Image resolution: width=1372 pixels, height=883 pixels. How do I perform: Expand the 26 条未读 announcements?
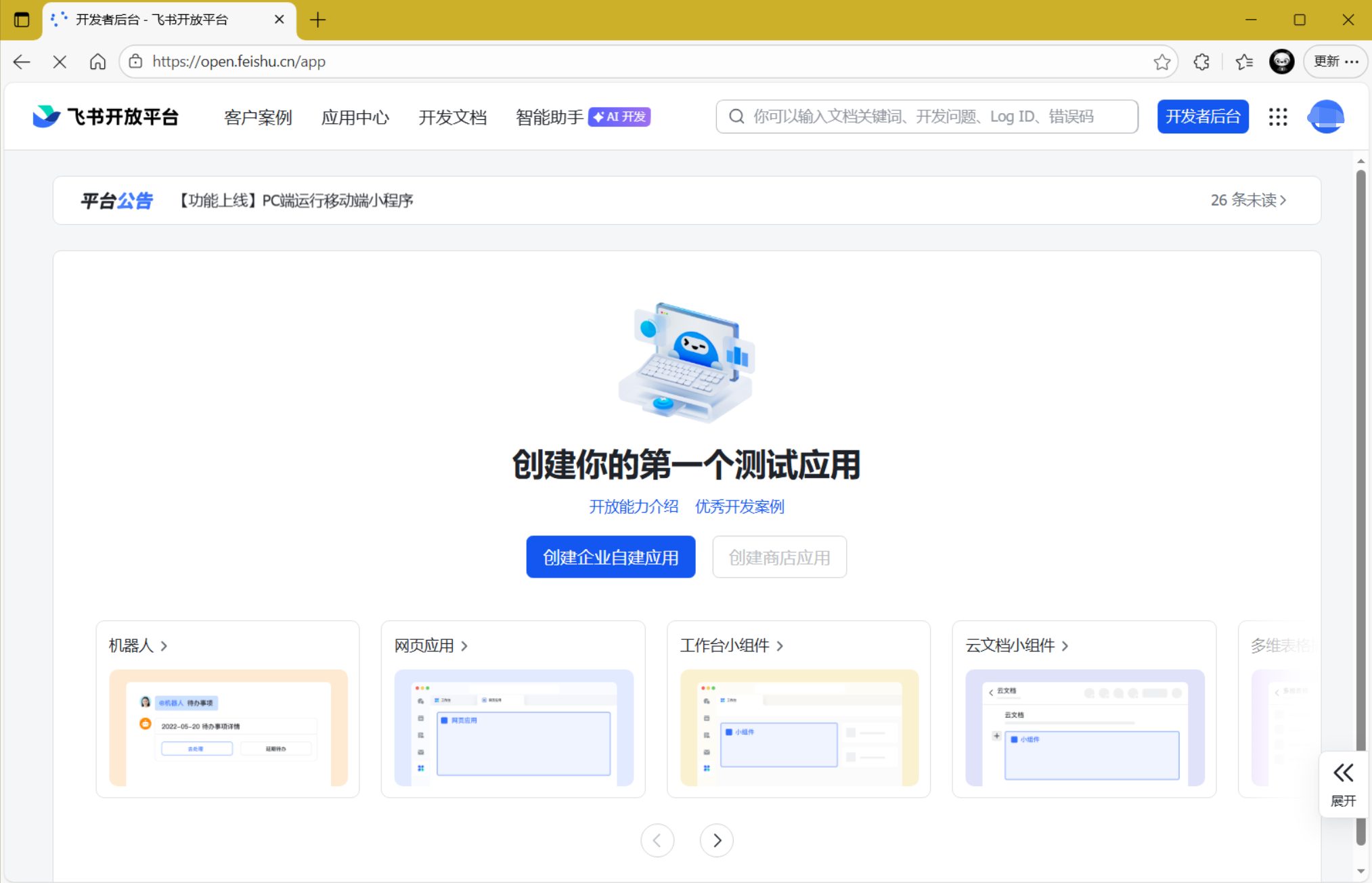tap(1248, 200)
